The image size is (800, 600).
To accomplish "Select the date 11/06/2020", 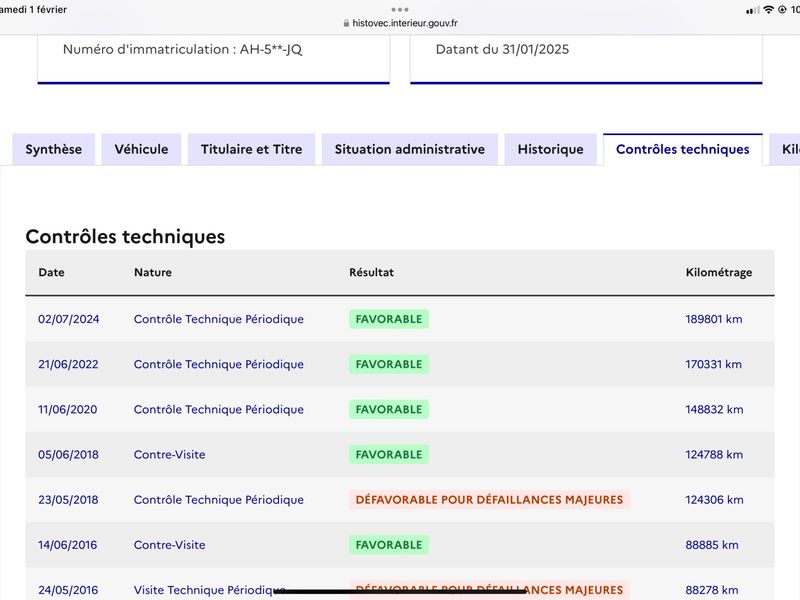I will click(68, 410).
